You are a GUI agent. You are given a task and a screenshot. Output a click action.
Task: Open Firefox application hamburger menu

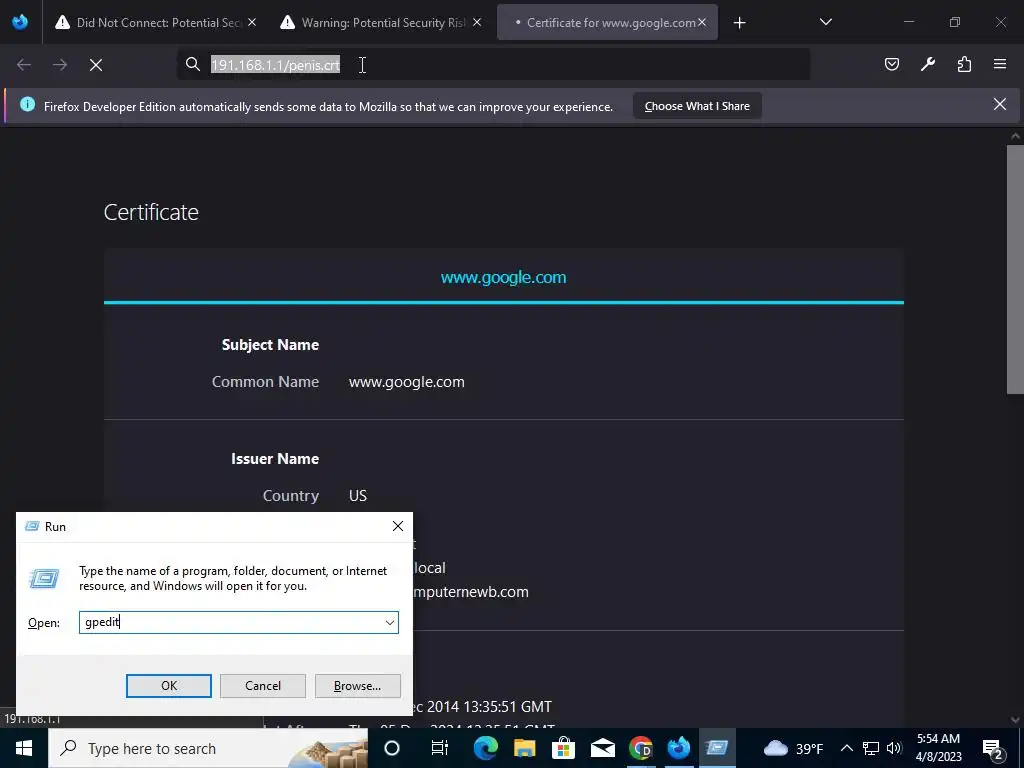pos(1000,64)
